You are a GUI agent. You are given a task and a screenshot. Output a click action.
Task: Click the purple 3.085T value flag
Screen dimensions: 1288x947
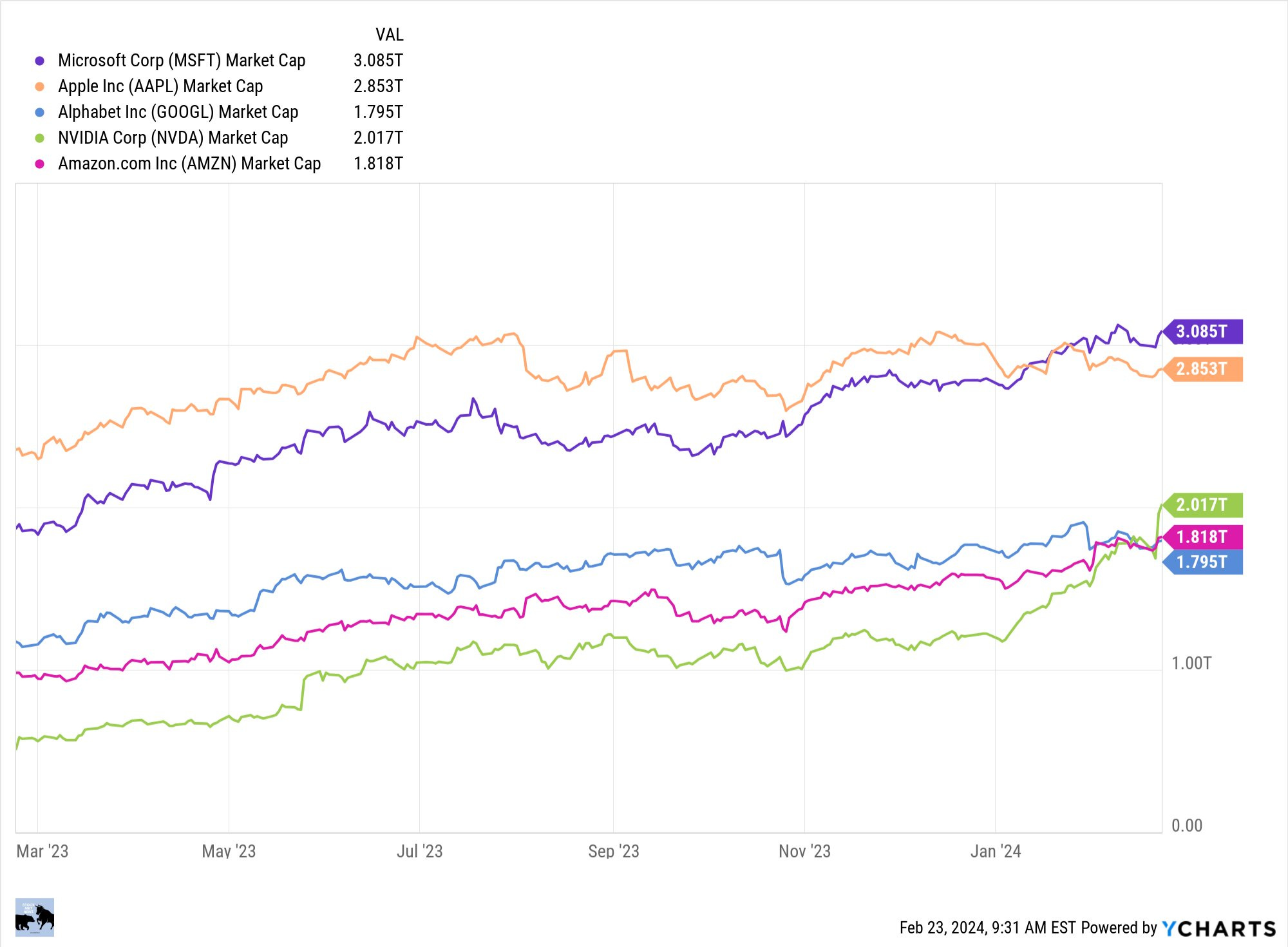pyautogui.click(x=1203, y=332)
